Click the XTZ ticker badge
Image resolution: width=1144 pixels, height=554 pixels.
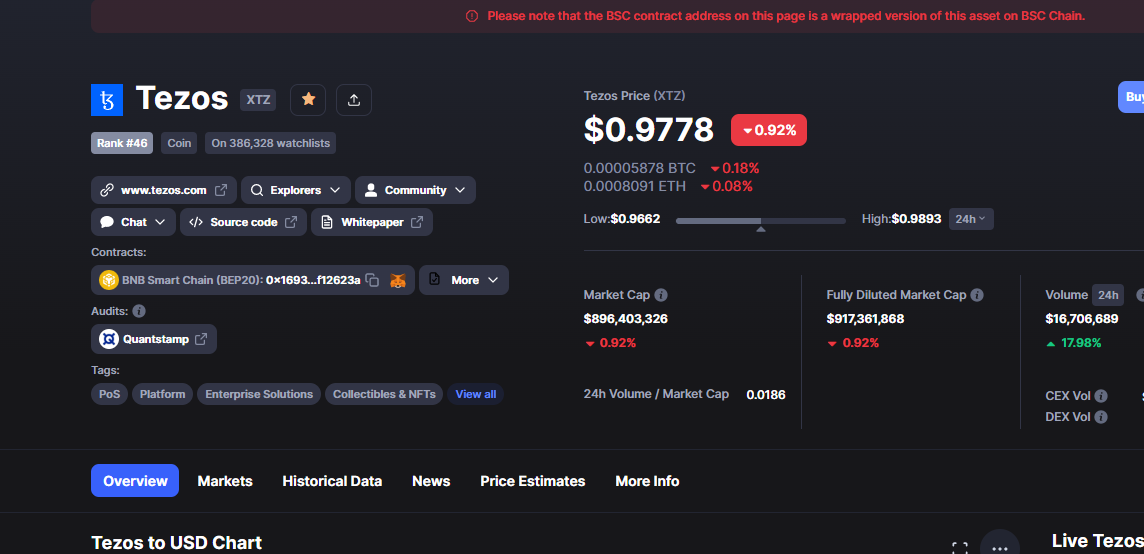pos(258,100)
